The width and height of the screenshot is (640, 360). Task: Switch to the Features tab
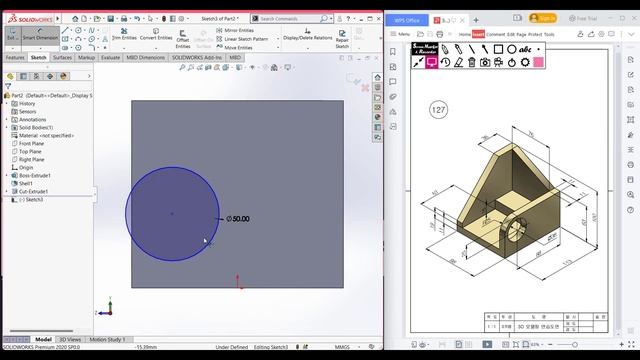pyautogui.click(x=16, y=58)
